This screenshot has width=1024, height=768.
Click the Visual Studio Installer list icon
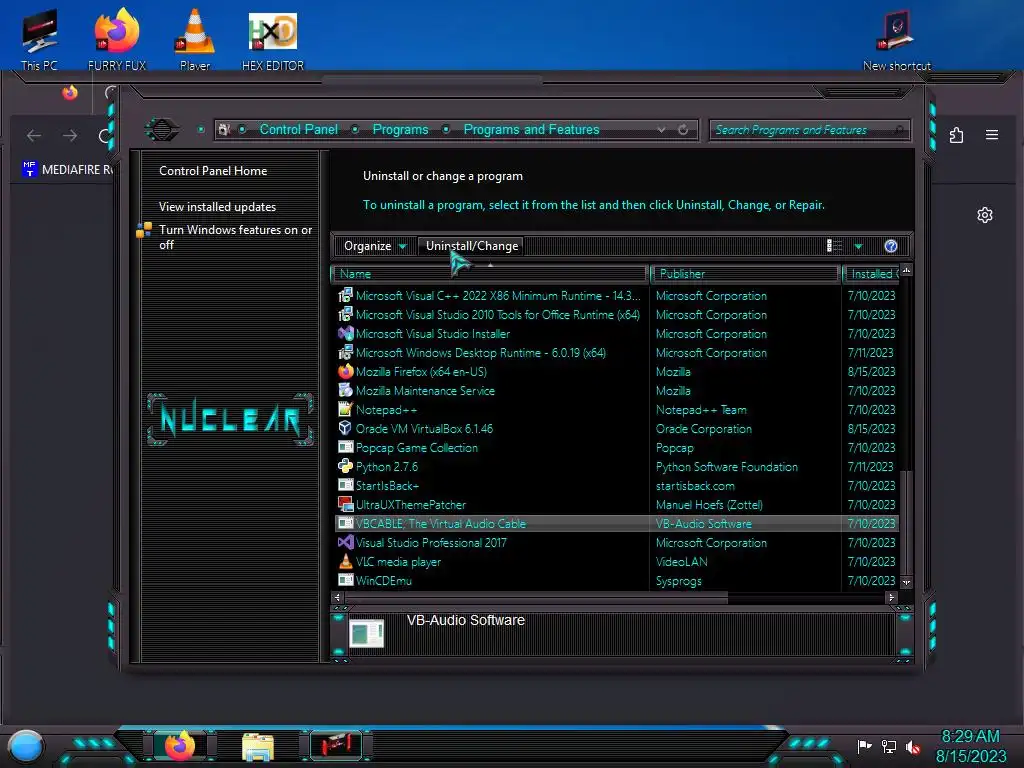pos(345,333)
